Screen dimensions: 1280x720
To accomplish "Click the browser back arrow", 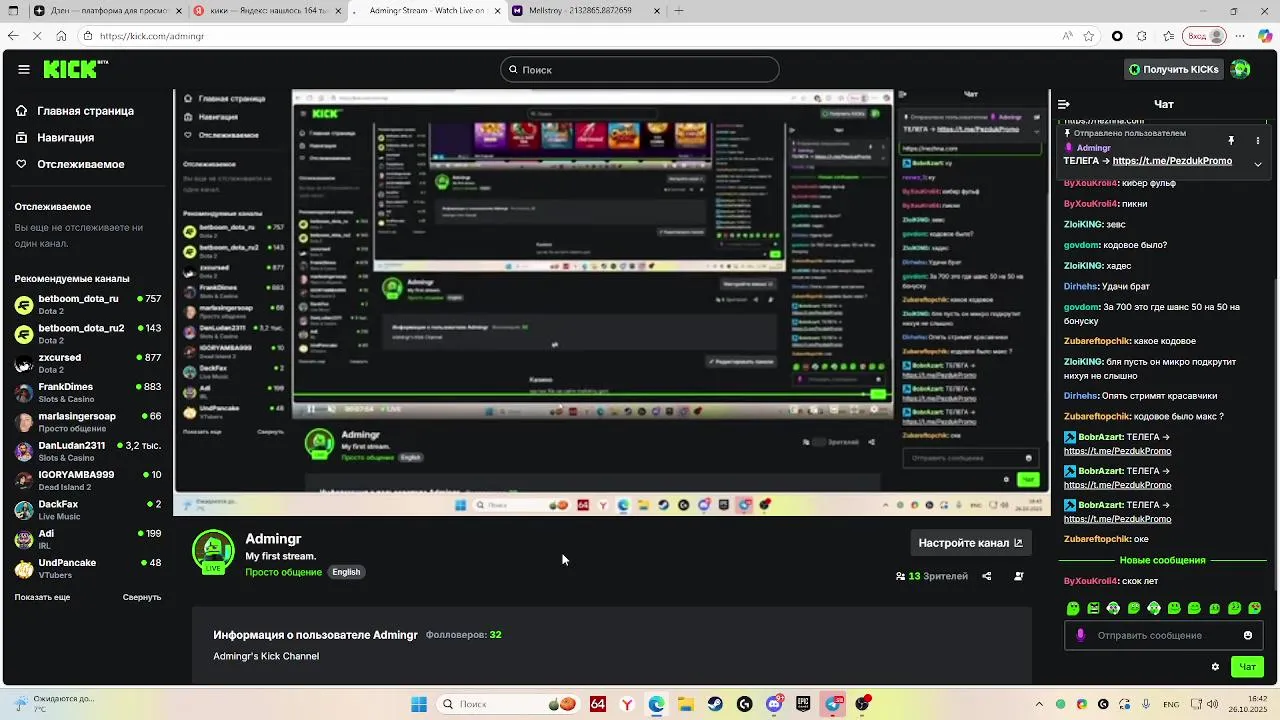I will point(13,36).
